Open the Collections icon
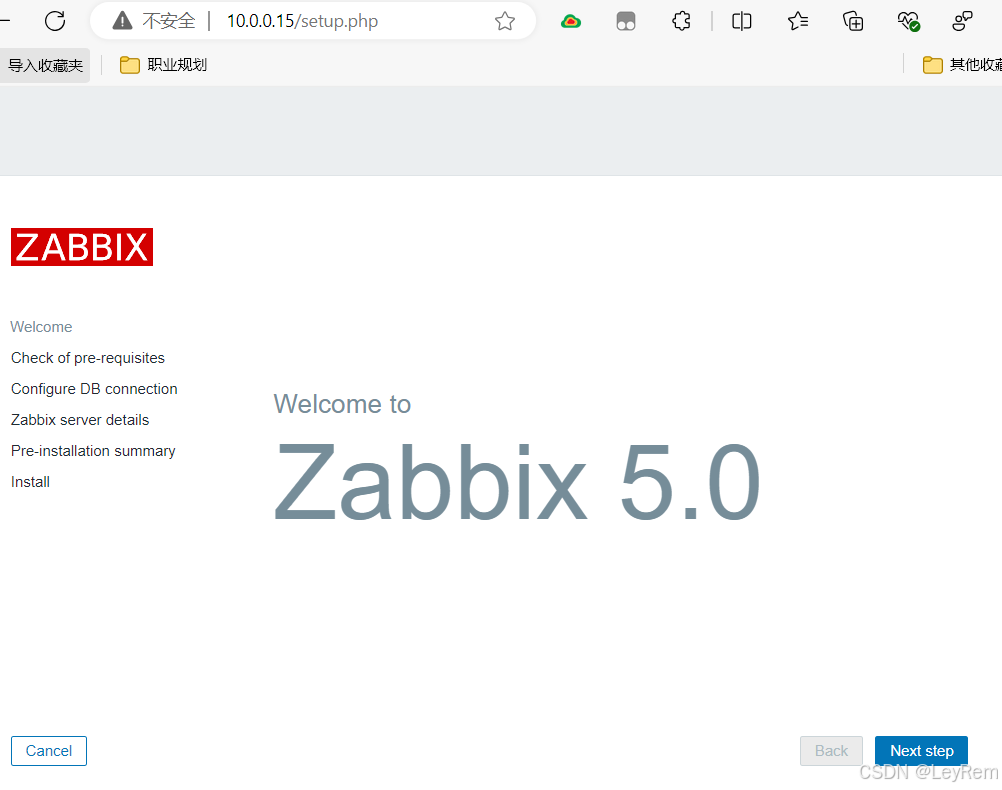The image size is (1002, 790). click(853, 21)
